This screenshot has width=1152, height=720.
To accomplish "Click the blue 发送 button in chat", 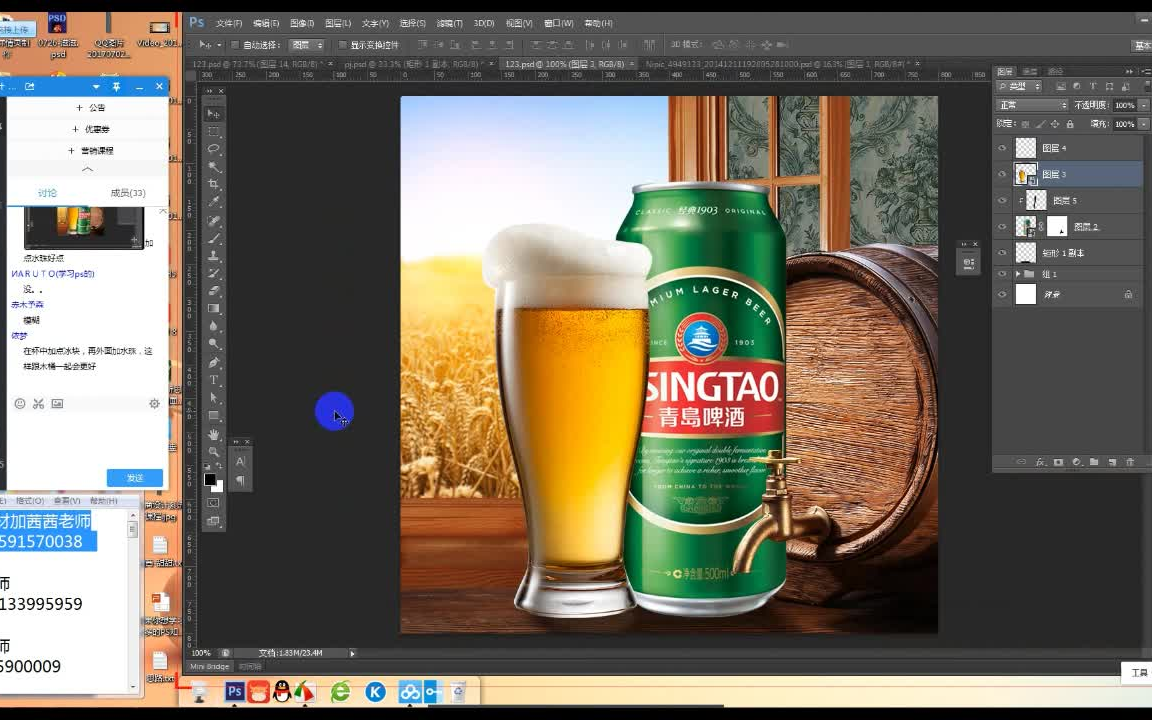I will pyautogui.click(x=135, y=478).
